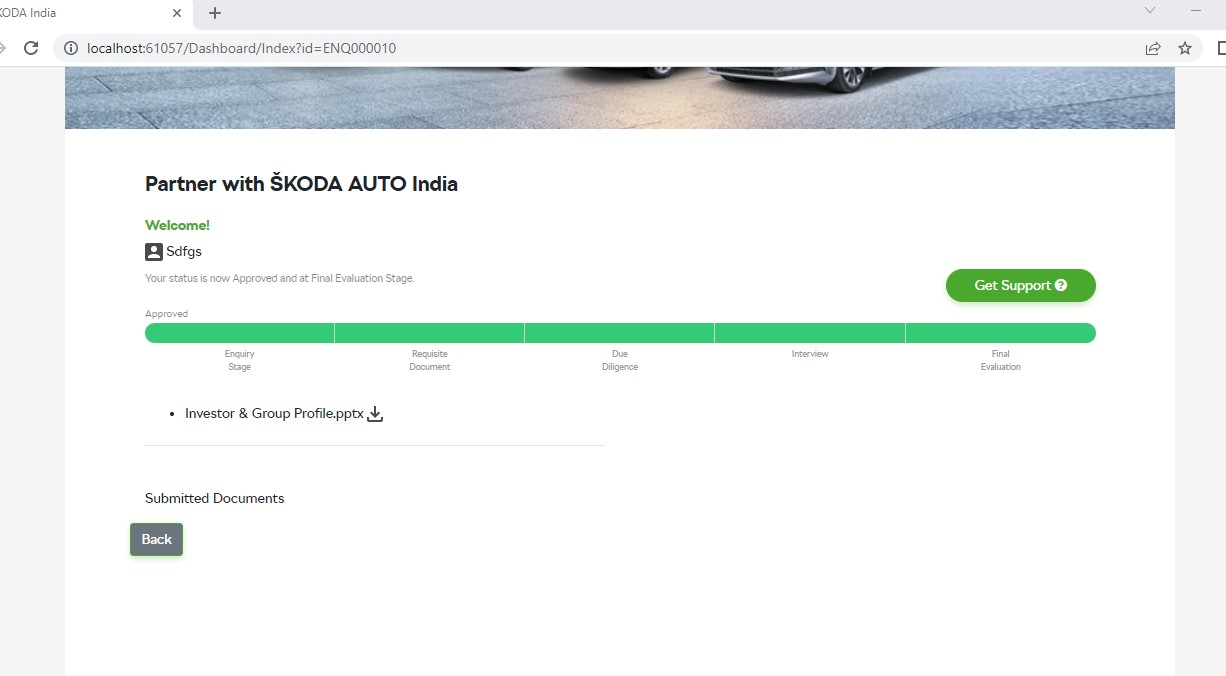Click the Approved label above progress bar
This screenshot has width=1226, height=676.
pyautogui.click(x=166, y=314)
